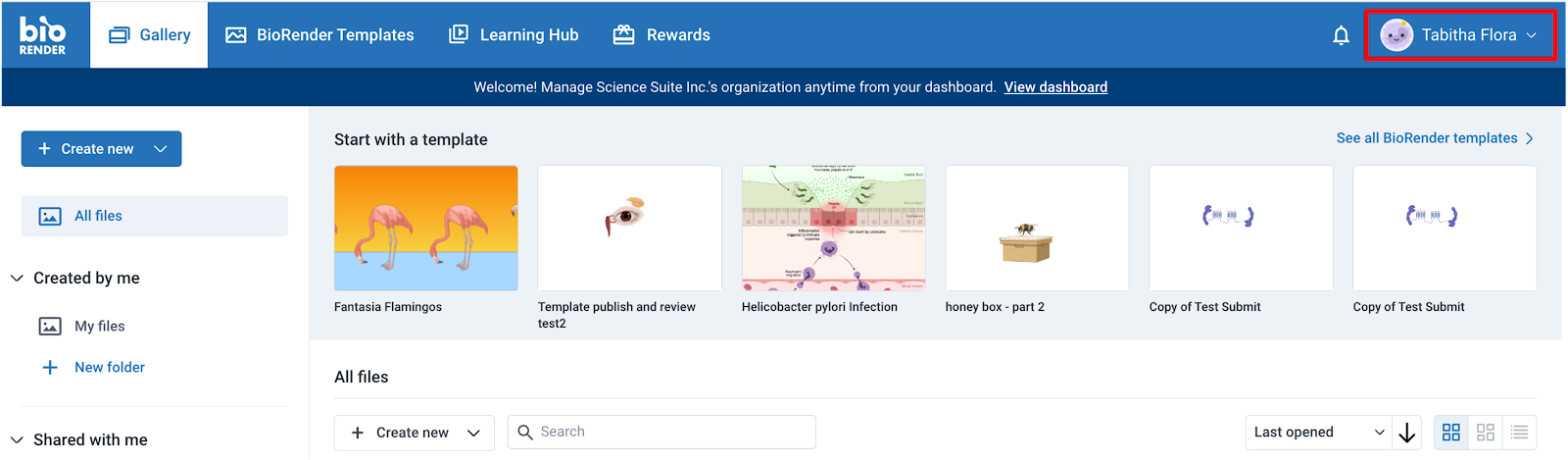Open the Tabitha Flora account menu

click(1460, 35)
